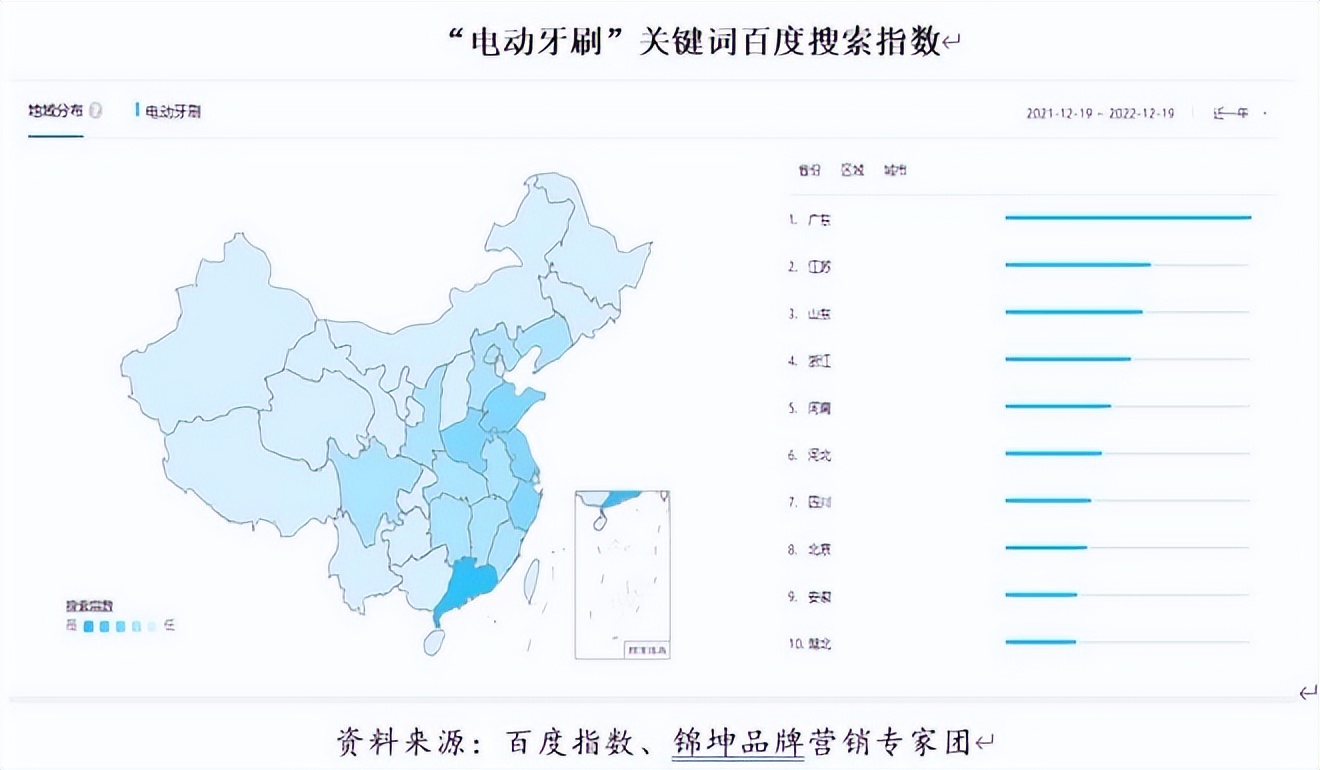Select rank 9 province 安徽
The width and height of the screenshot is (1320, 770).
point(819,596)
